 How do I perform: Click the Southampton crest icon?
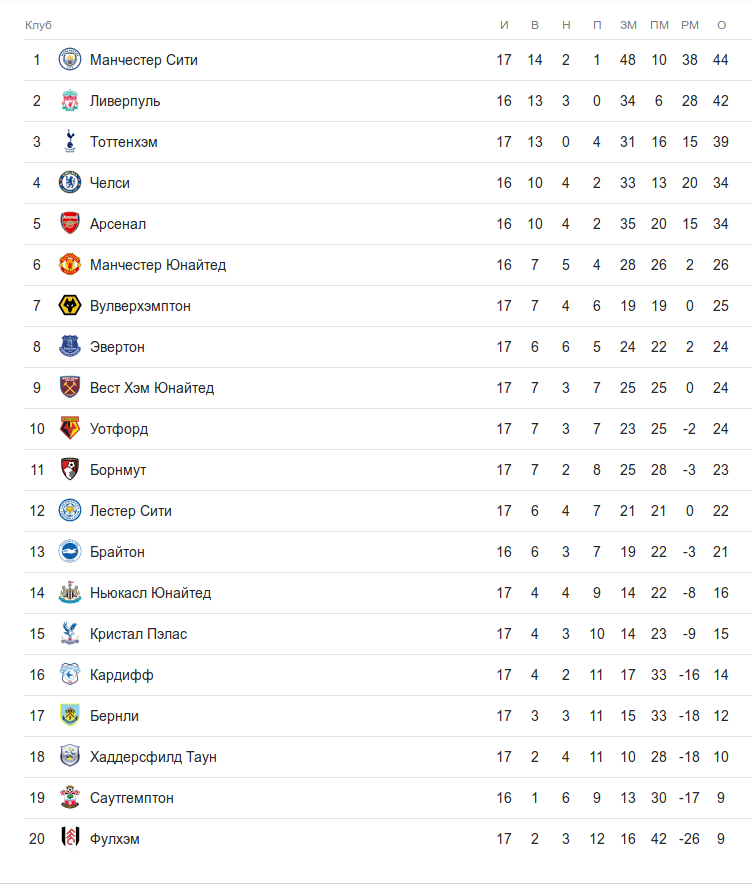pyautogui.click(x=69, y=798)
